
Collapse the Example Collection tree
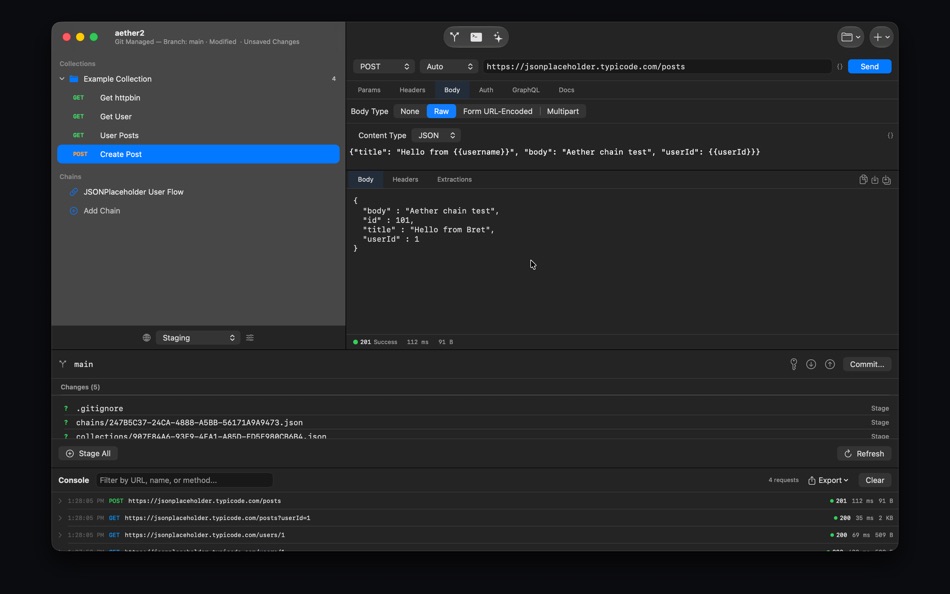click(62, 79)
